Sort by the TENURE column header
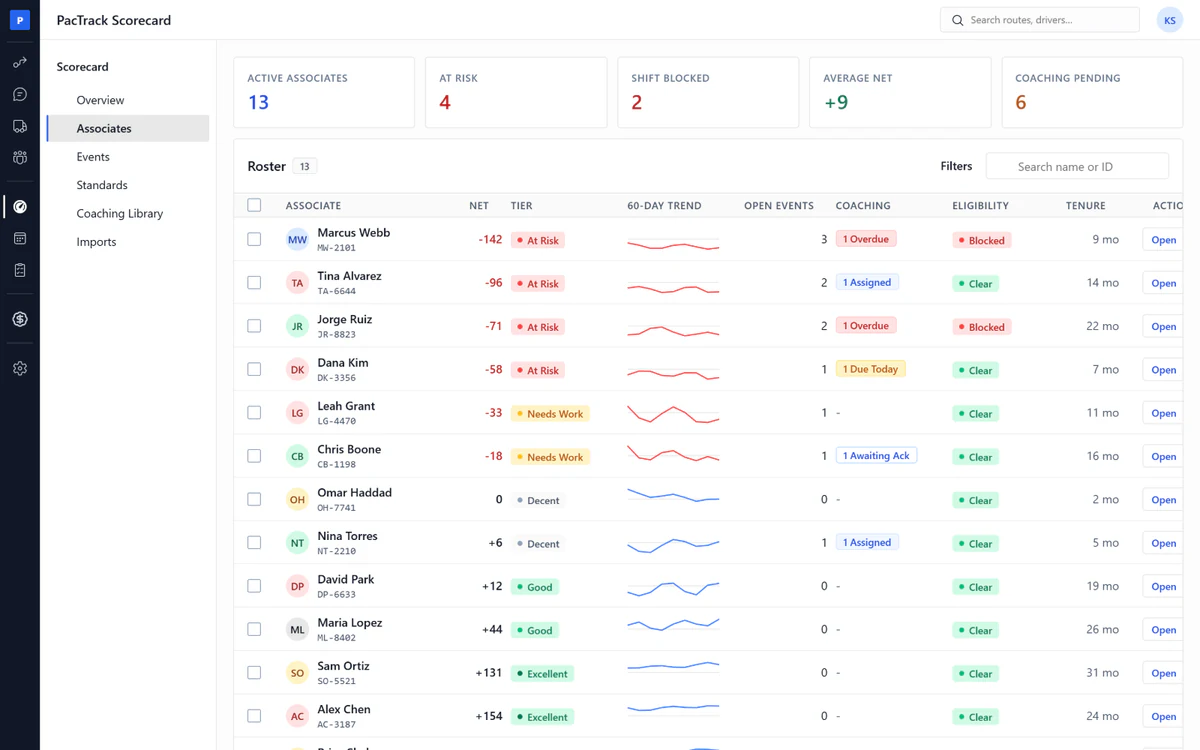The image size is (1200, 750). click(x=1085, y=206)
